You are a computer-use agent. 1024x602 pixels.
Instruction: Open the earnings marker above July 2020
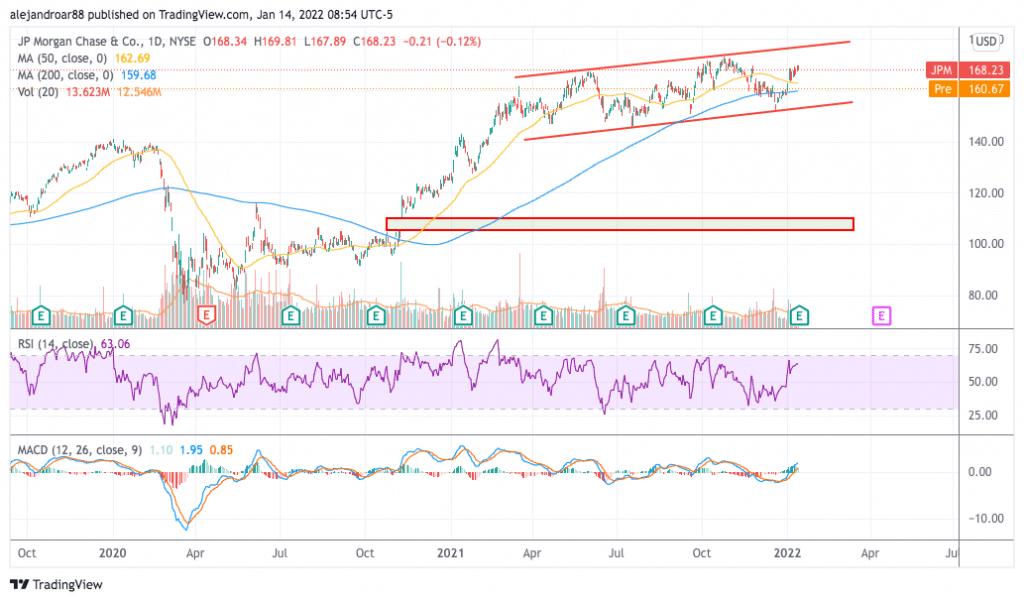click(x=291, y=316)
